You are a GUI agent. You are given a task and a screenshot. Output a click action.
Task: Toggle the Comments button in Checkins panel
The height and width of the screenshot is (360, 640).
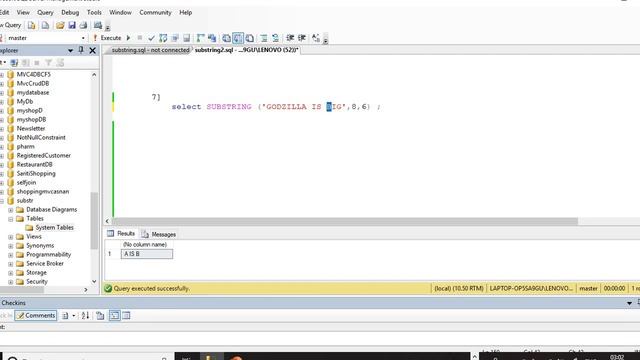36,316
